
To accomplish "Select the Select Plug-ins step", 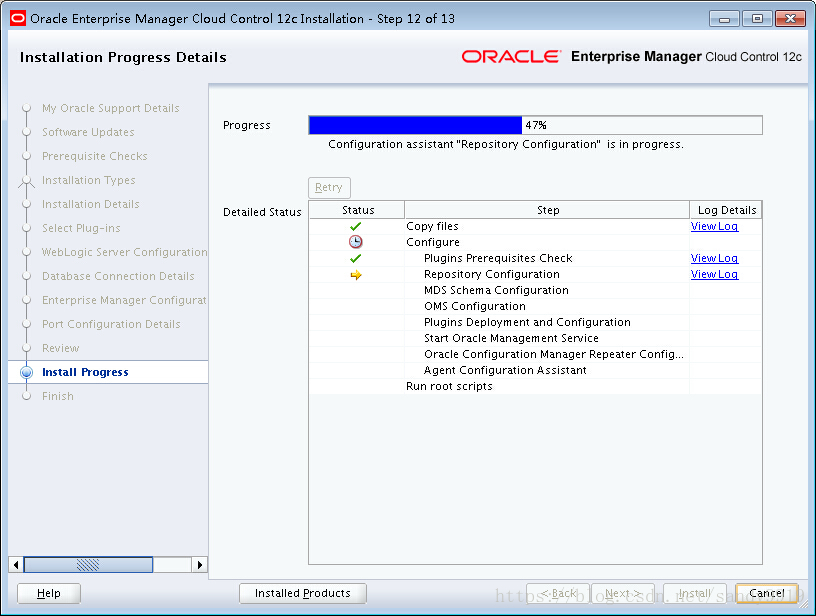I will point(81,228).
